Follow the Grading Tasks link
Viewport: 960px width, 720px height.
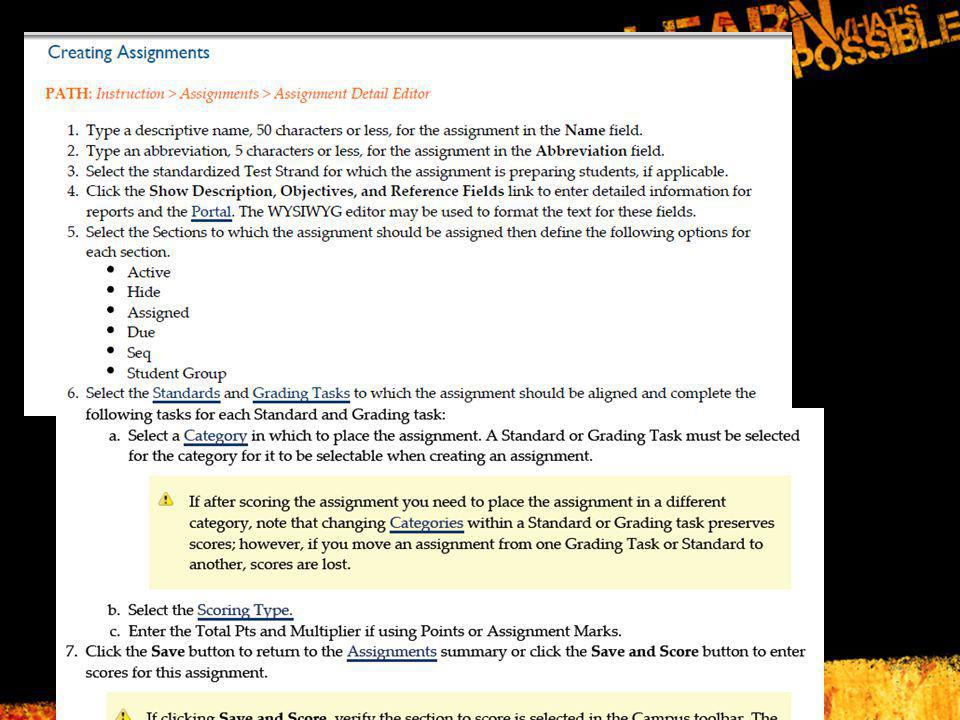(301, 393)
